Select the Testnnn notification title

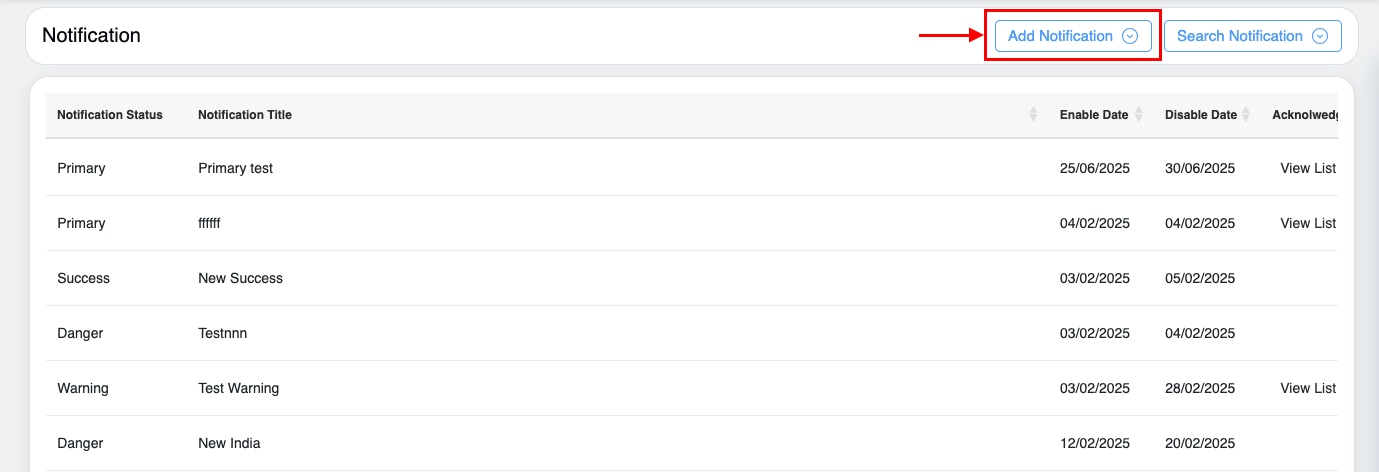coord(223,333)
